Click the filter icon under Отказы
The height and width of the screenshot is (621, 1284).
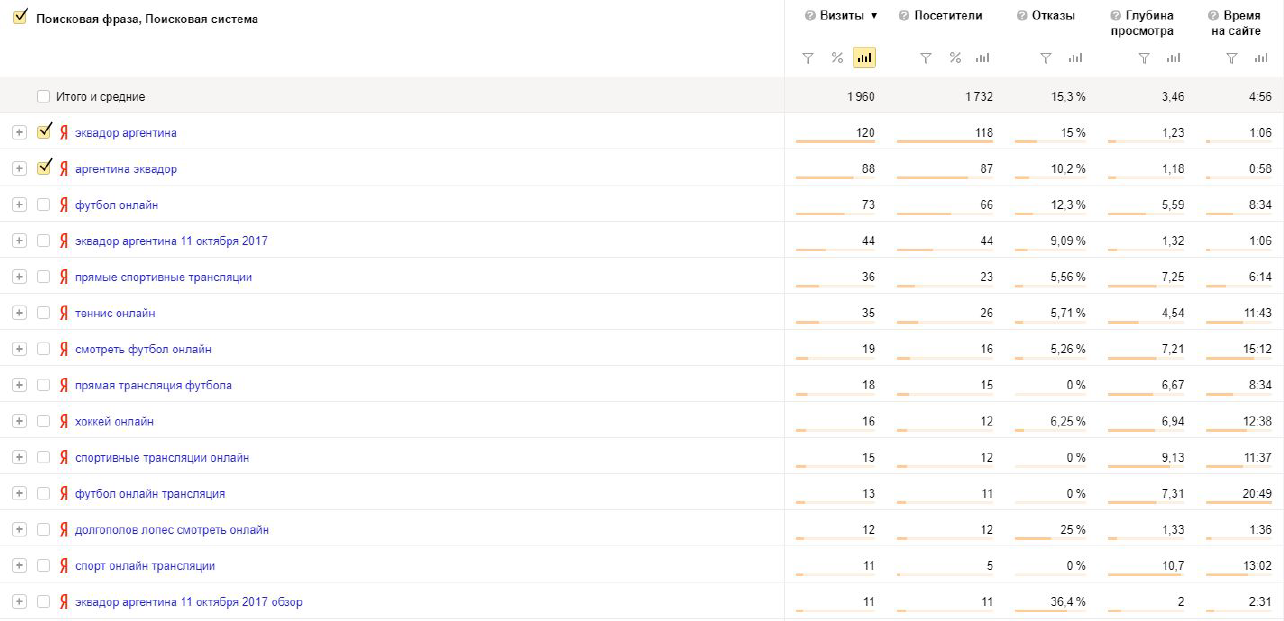click(1046, 58)
